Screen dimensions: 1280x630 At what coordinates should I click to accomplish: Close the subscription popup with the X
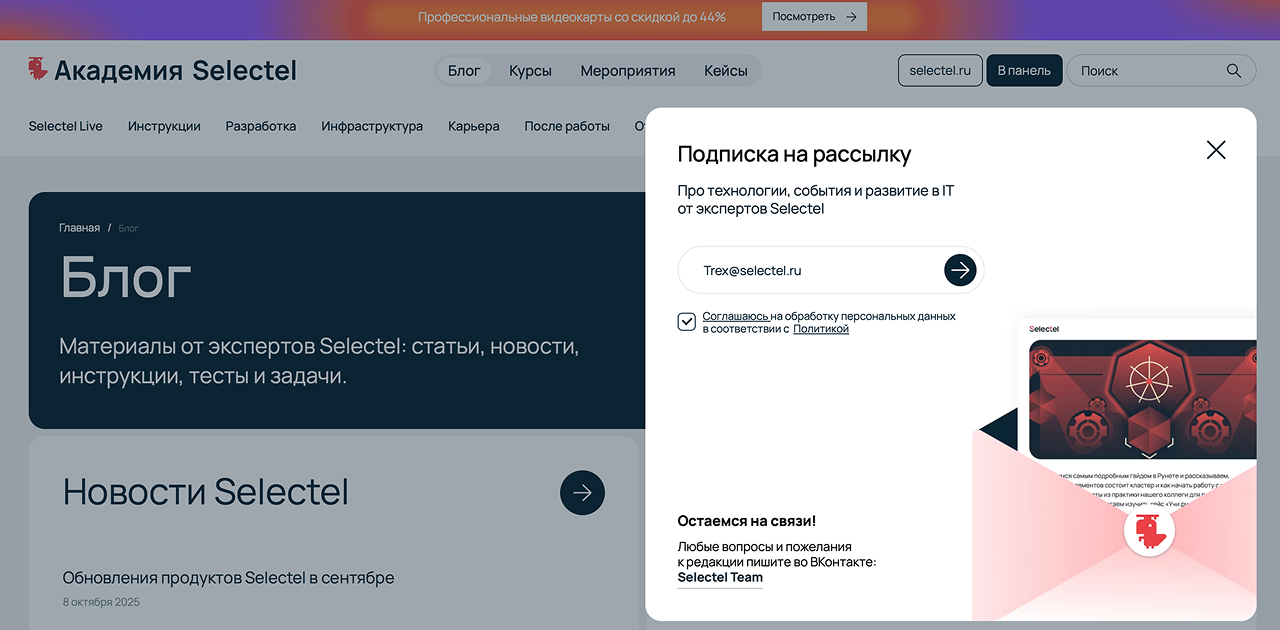pyautogui.click(x=1215, y=149)
